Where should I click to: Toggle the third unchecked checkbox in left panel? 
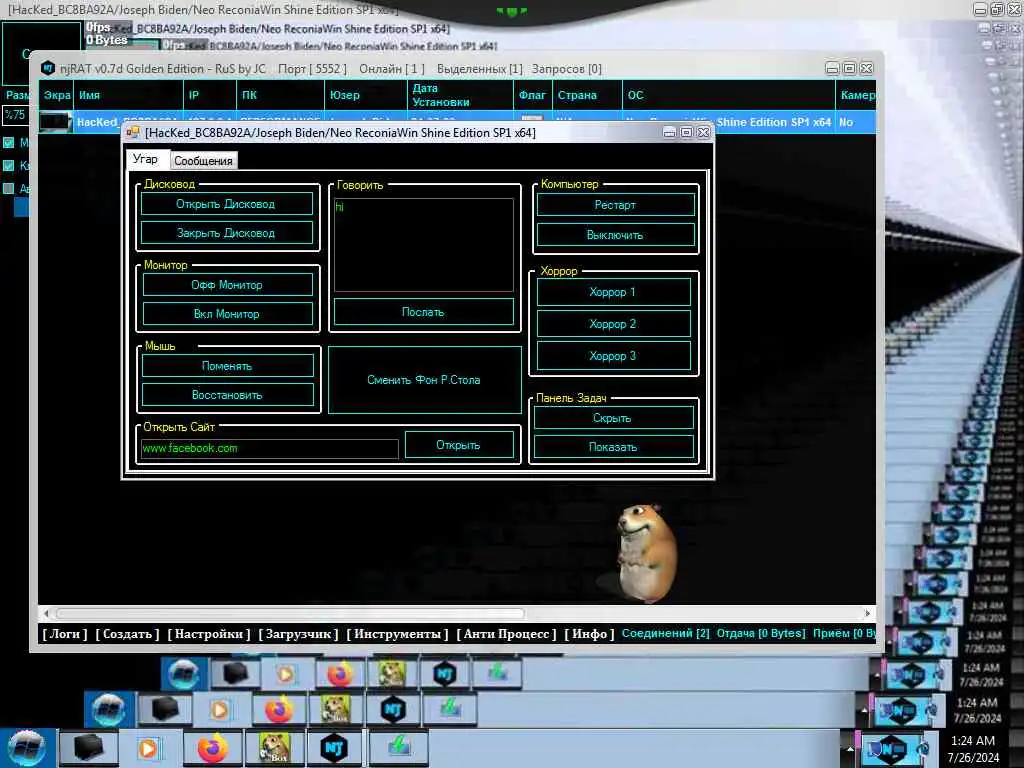[8, 188]
